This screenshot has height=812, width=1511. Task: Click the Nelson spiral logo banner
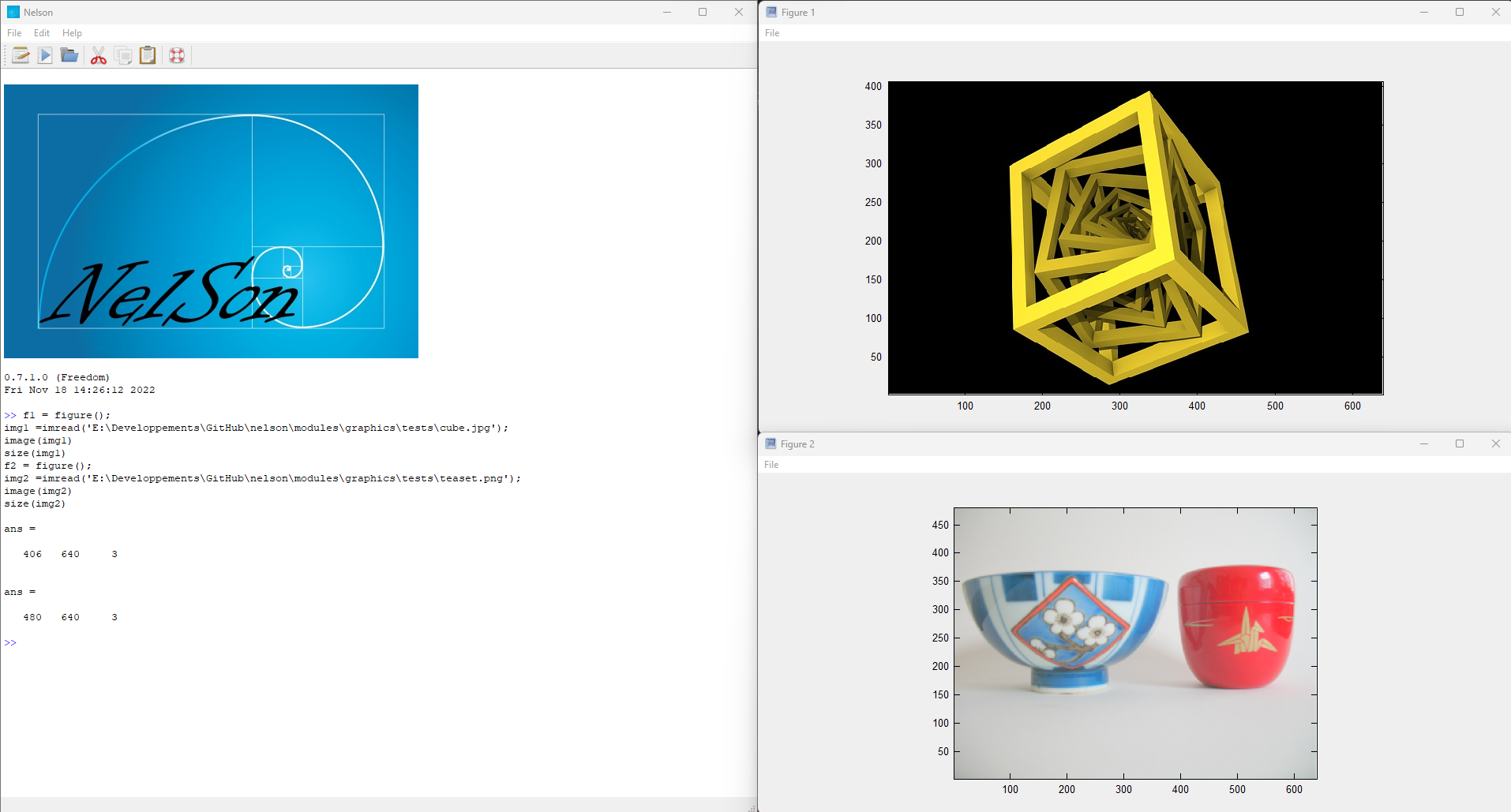[211, 221]
